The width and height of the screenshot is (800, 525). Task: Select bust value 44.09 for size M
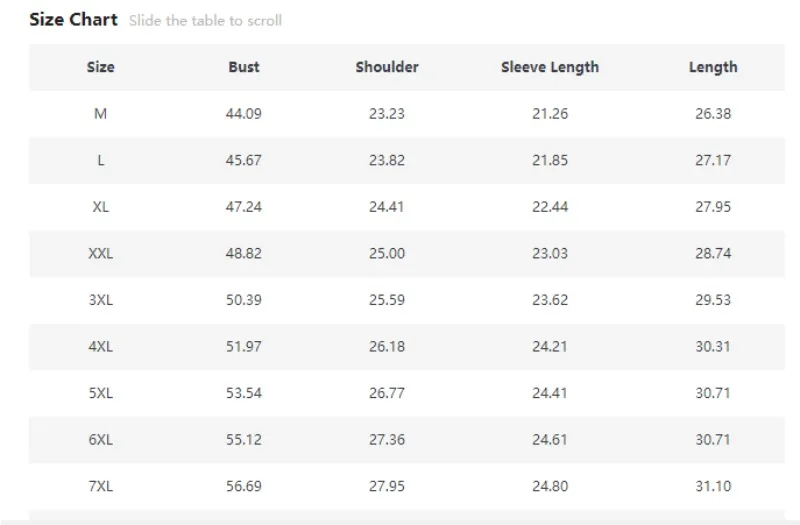(x=244, y=114)
